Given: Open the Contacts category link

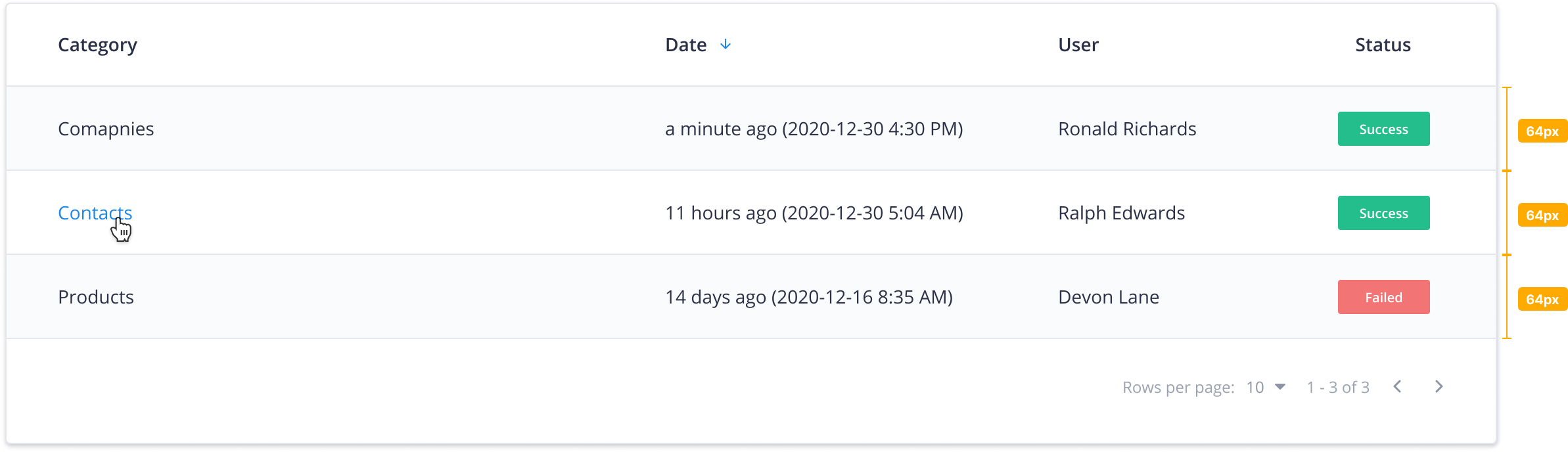Looking at the screenshot, I should [95, 213].
